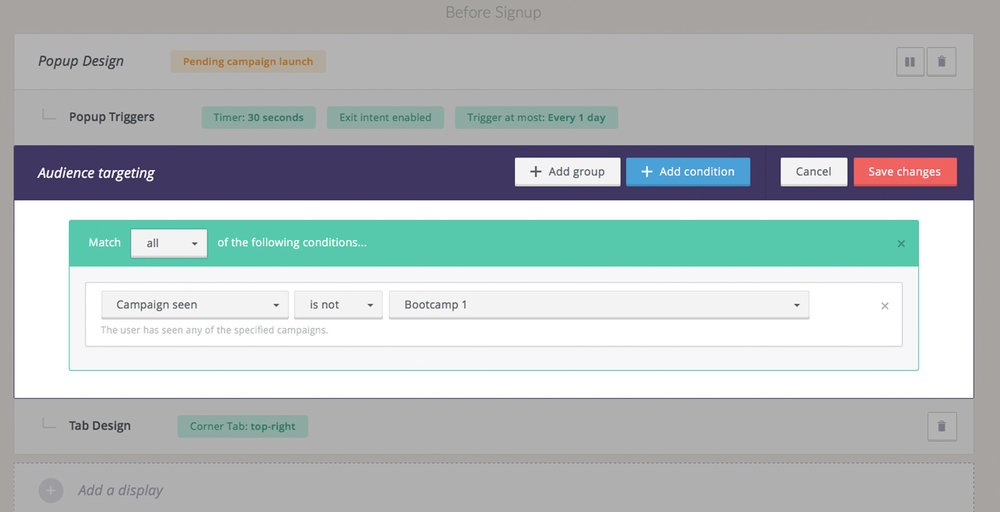Click the Pending campaign launch badge
Viewport: 1000px width, 512px height.
(248, 61)
